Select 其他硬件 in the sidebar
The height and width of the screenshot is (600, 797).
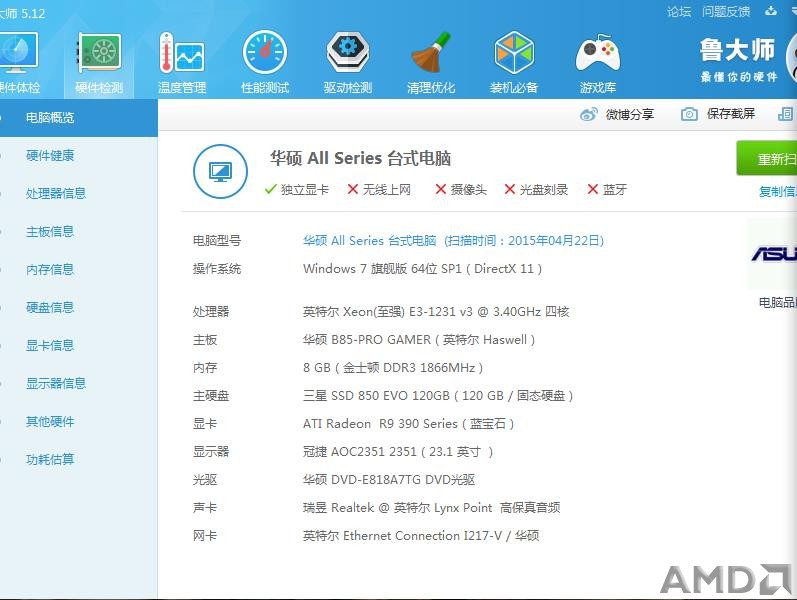50,422
